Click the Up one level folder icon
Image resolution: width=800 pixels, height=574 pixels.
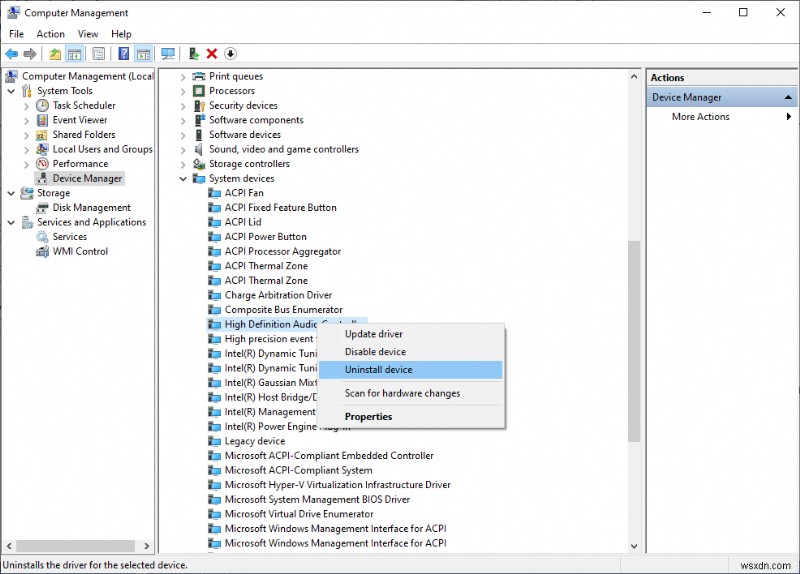click(55, 54)
